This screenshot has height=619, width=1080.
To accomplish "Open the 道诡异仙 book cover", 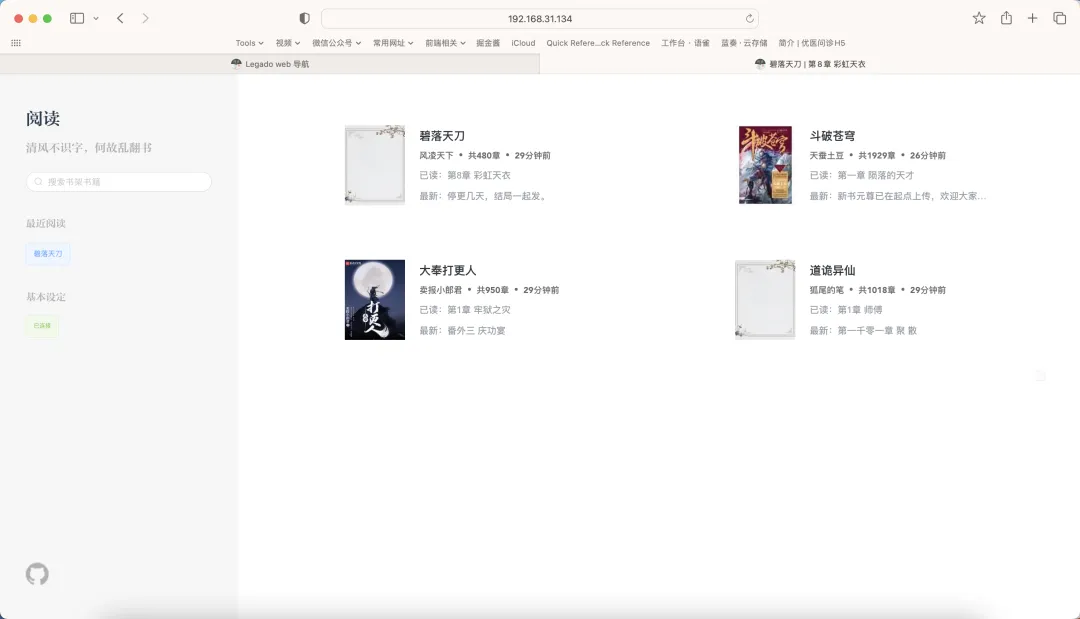I will (765, 300).
